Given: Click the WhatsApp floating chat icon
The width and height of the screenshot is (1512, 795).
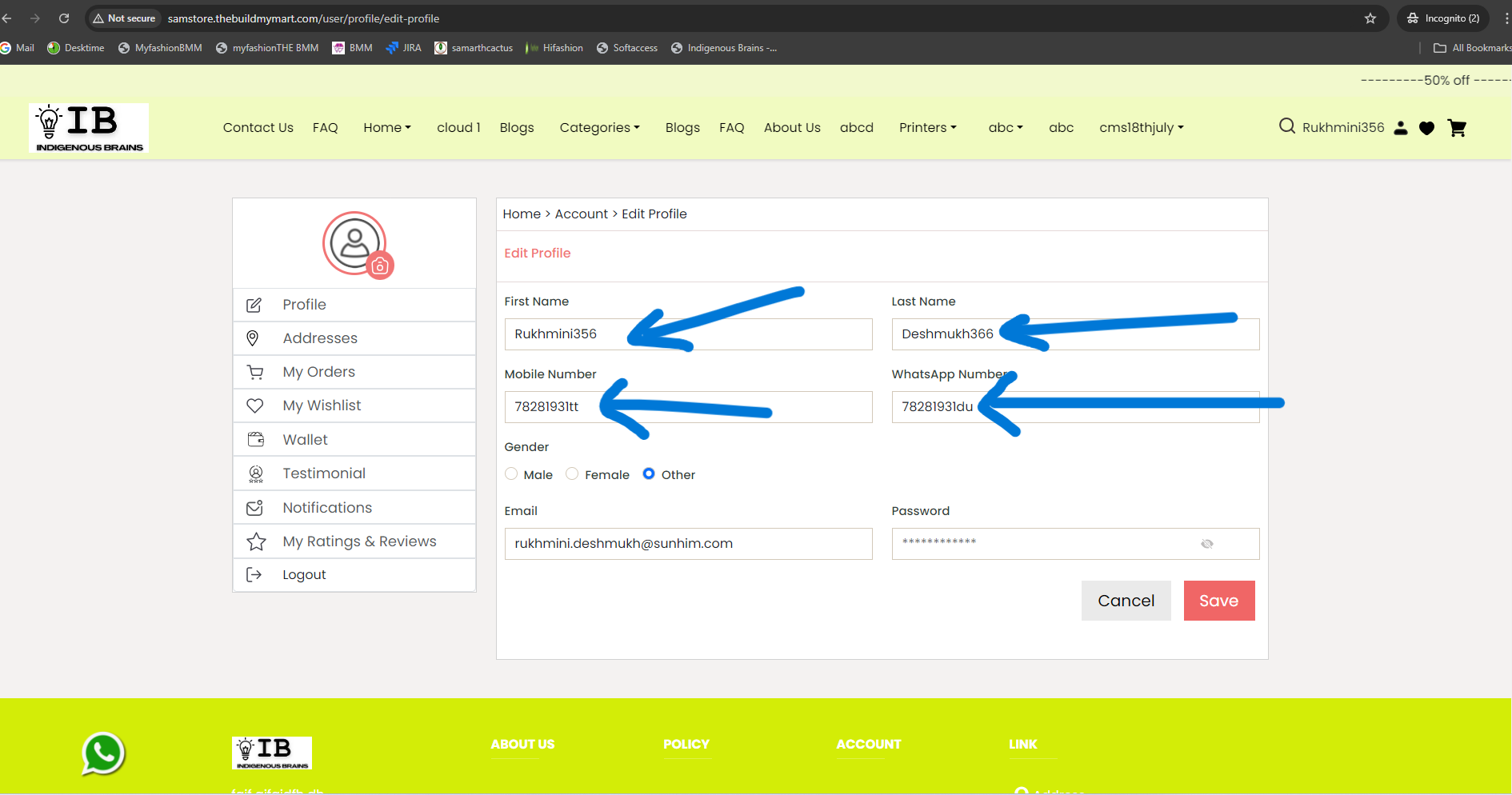Looking at the screenshot, I should click(103, 753).
